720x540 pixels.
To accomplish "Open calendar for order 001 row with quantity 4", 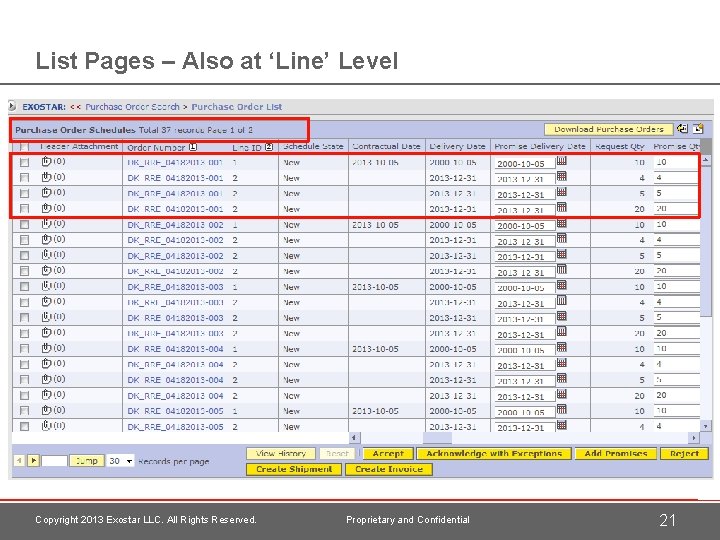I will click(x=562, y=176).
